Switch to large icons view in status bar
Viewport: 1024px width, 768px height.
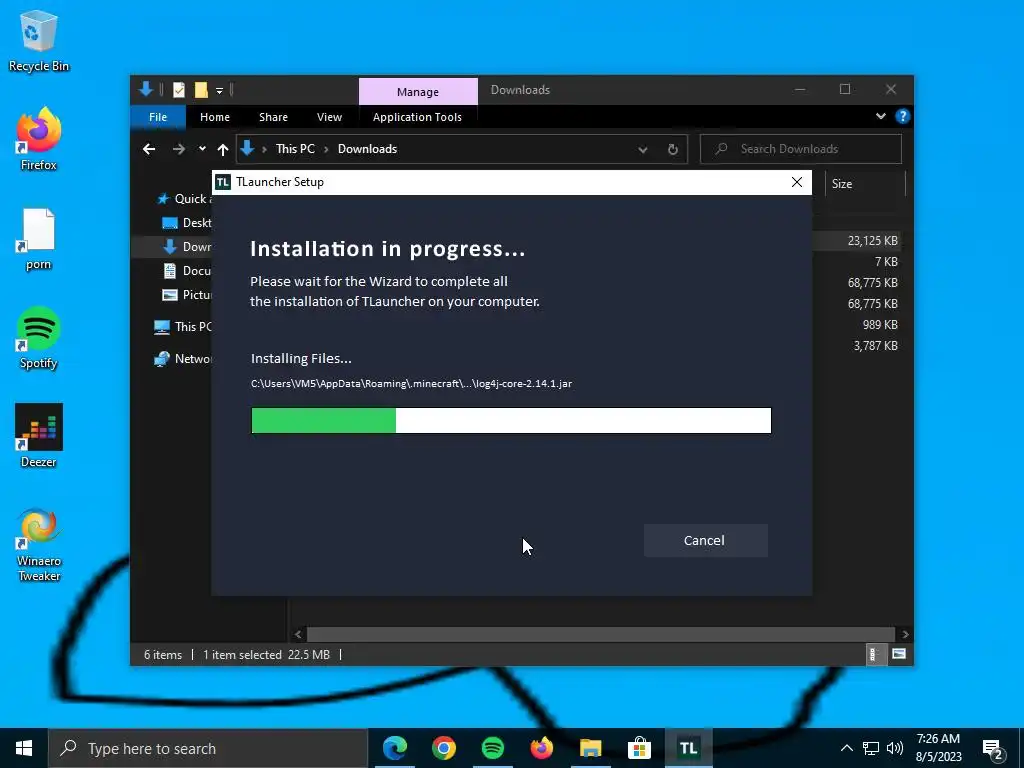click(x=899, y=654)
